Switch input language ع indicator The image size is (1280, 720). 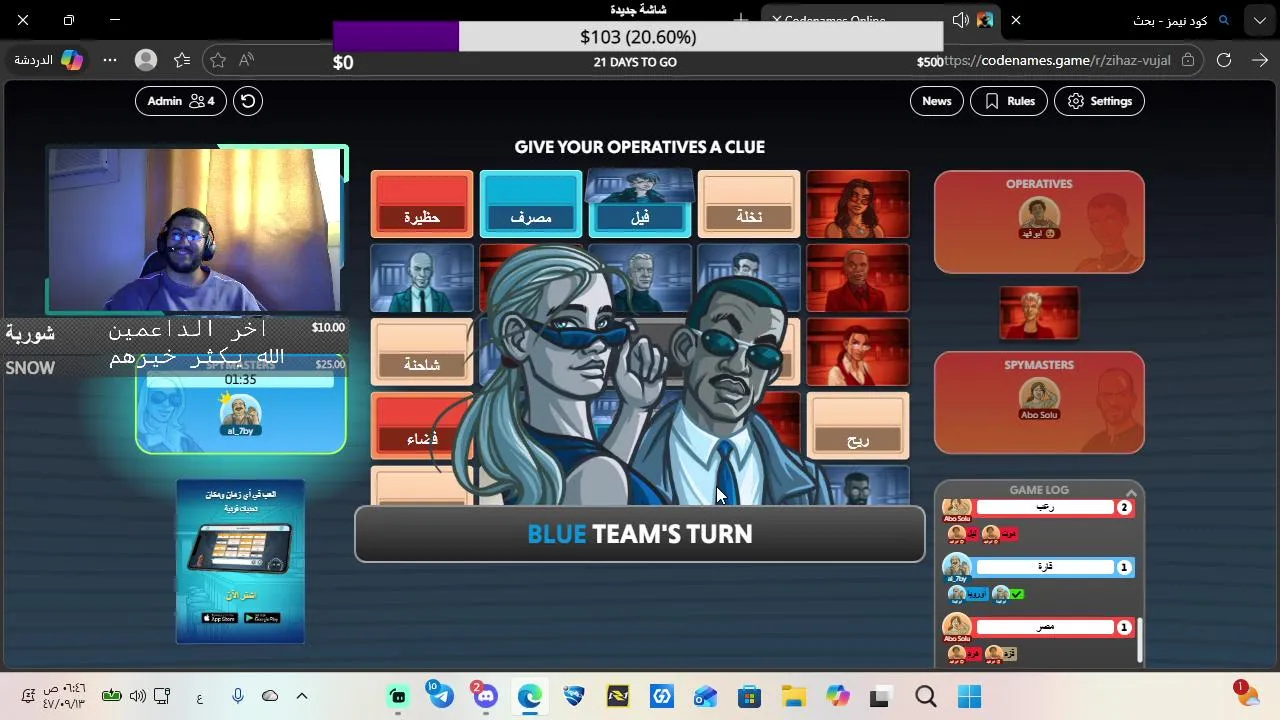click(200, 697)
